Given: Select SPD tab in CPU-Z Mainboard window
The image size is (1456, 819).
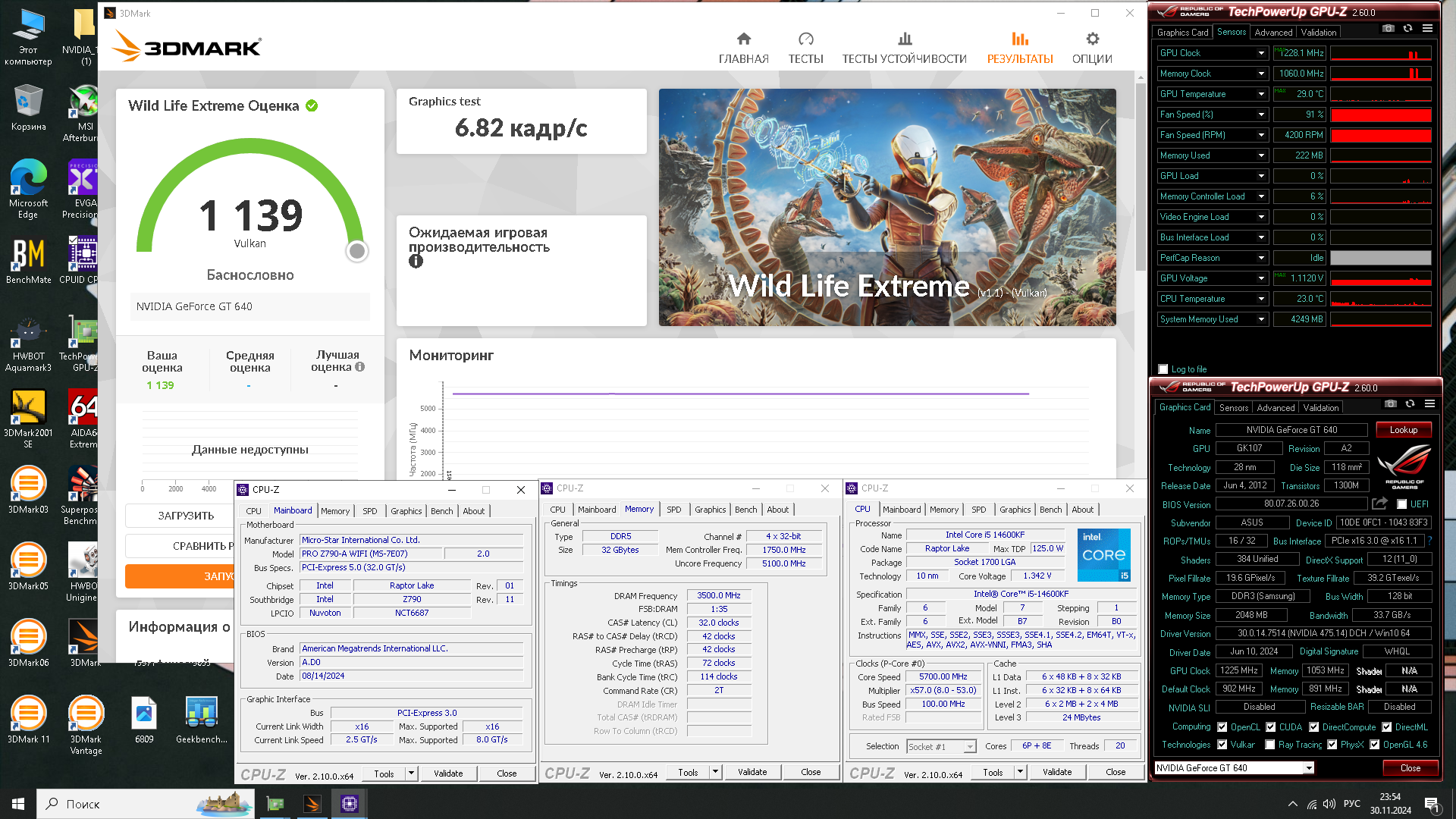Looking at the screenshot, I should 369,511.
